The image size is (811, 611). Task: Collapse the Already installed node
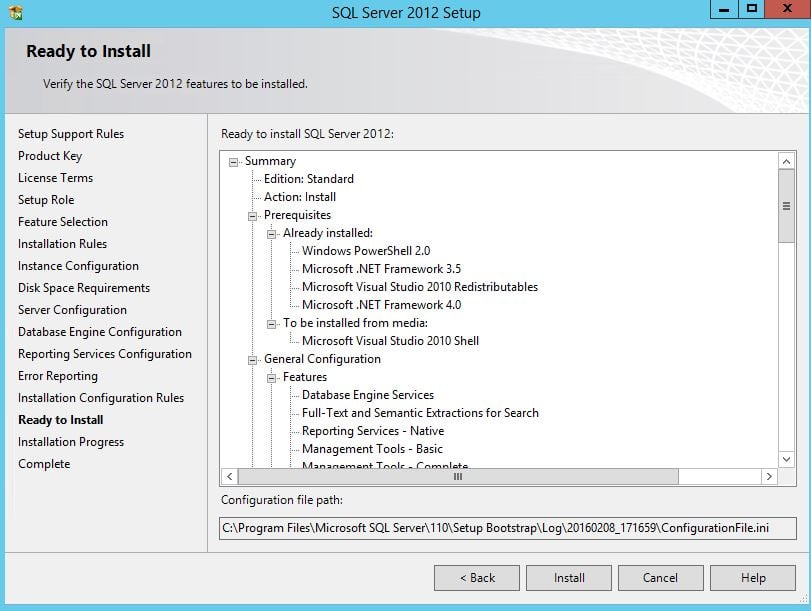(272, 234)
